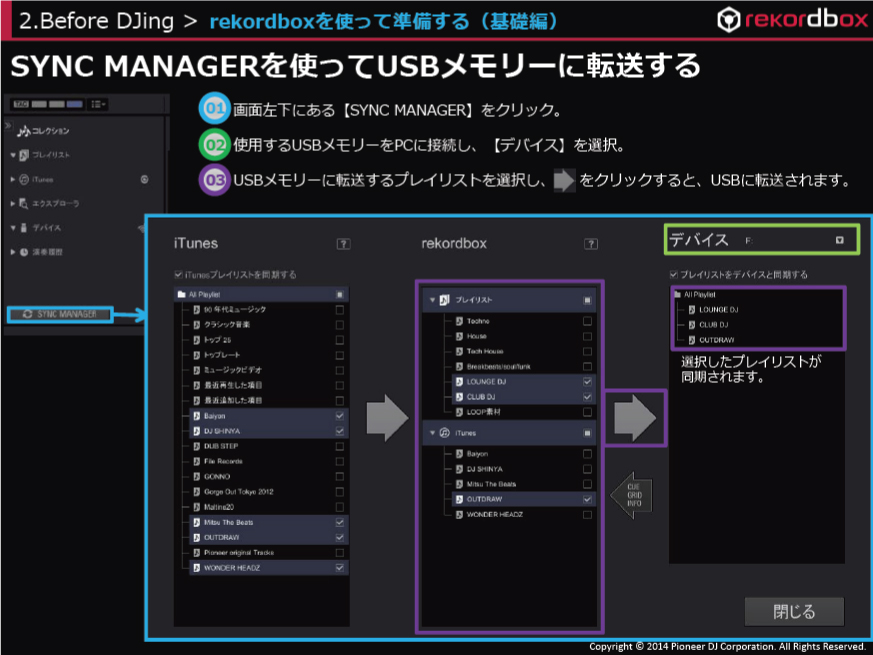The image size is (873, 655).
Task: Click the CUE GRID INFO left arrow
Action: [632, 495]
